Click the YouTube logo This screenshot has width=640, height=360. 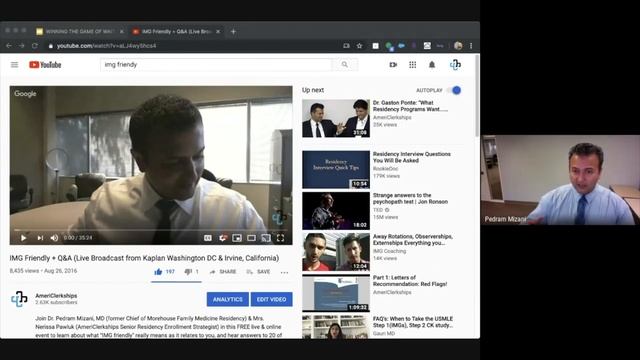tap(45, 64)
